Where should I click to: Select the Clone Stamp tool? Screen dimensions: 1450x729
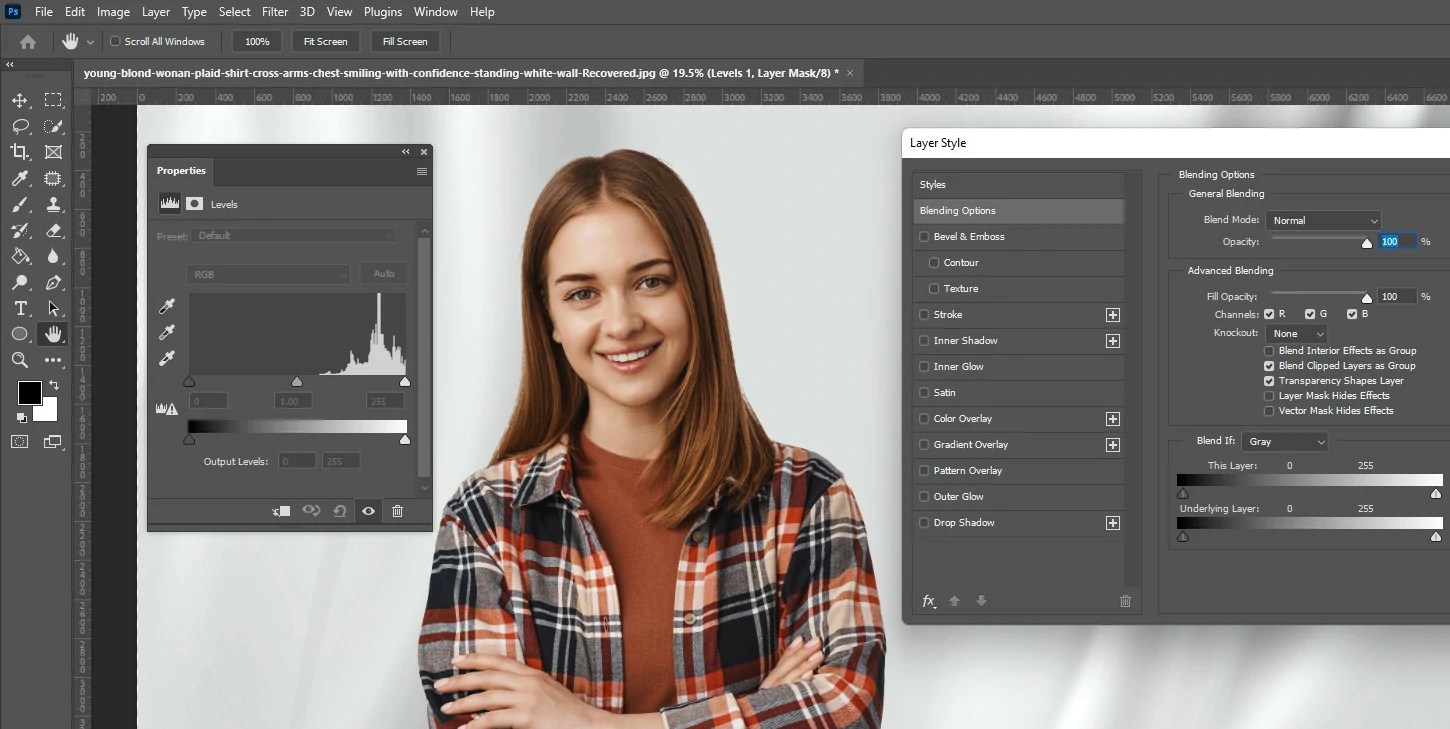point(53,204)
